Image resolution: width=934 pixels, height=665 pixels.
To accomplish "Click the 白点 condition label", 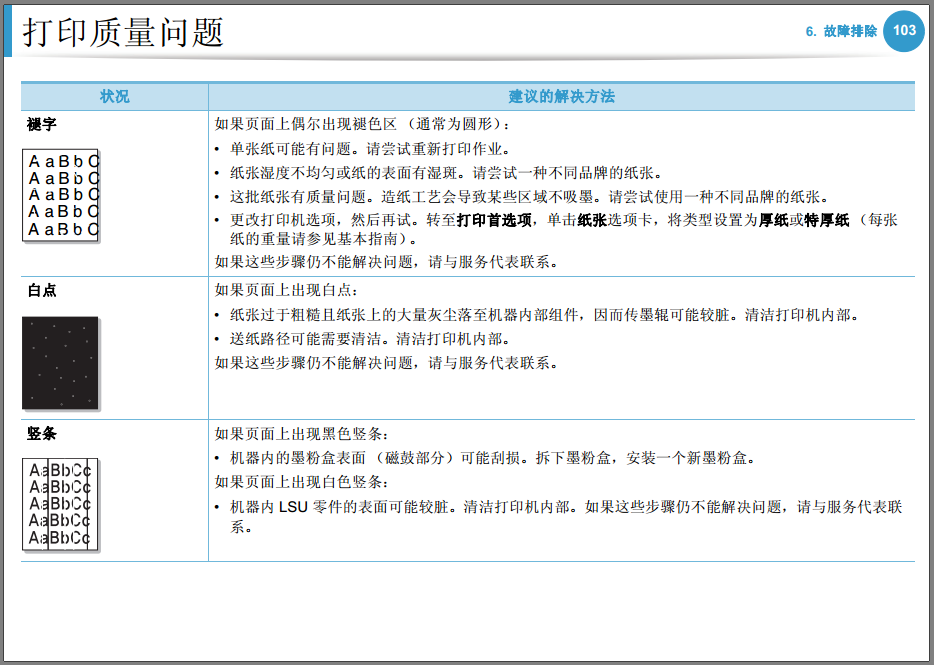I will pyautogui.click(x=42, y=290).
